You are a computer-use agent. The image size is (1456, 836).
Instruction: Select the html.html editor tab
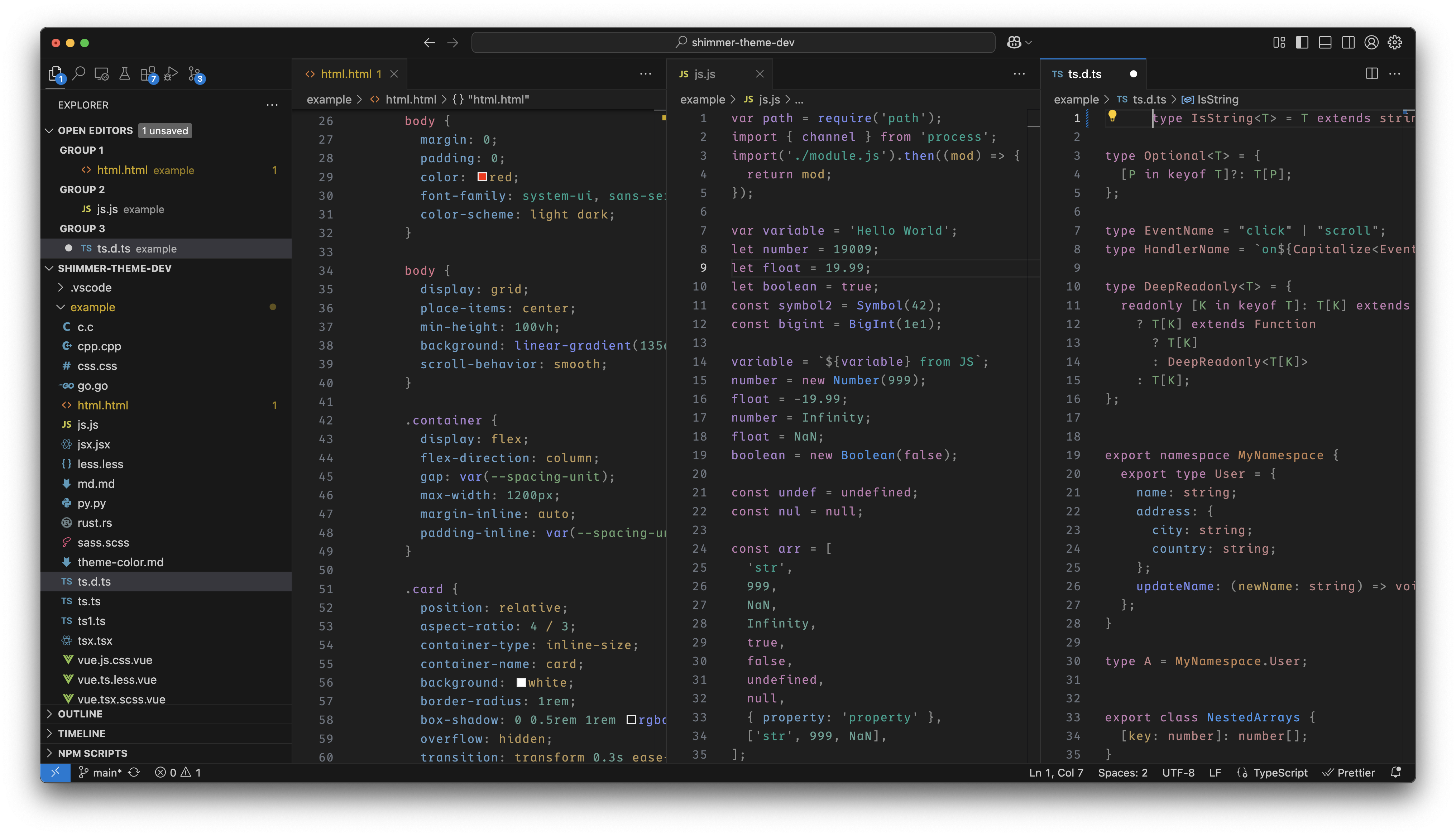coord(346,74)
